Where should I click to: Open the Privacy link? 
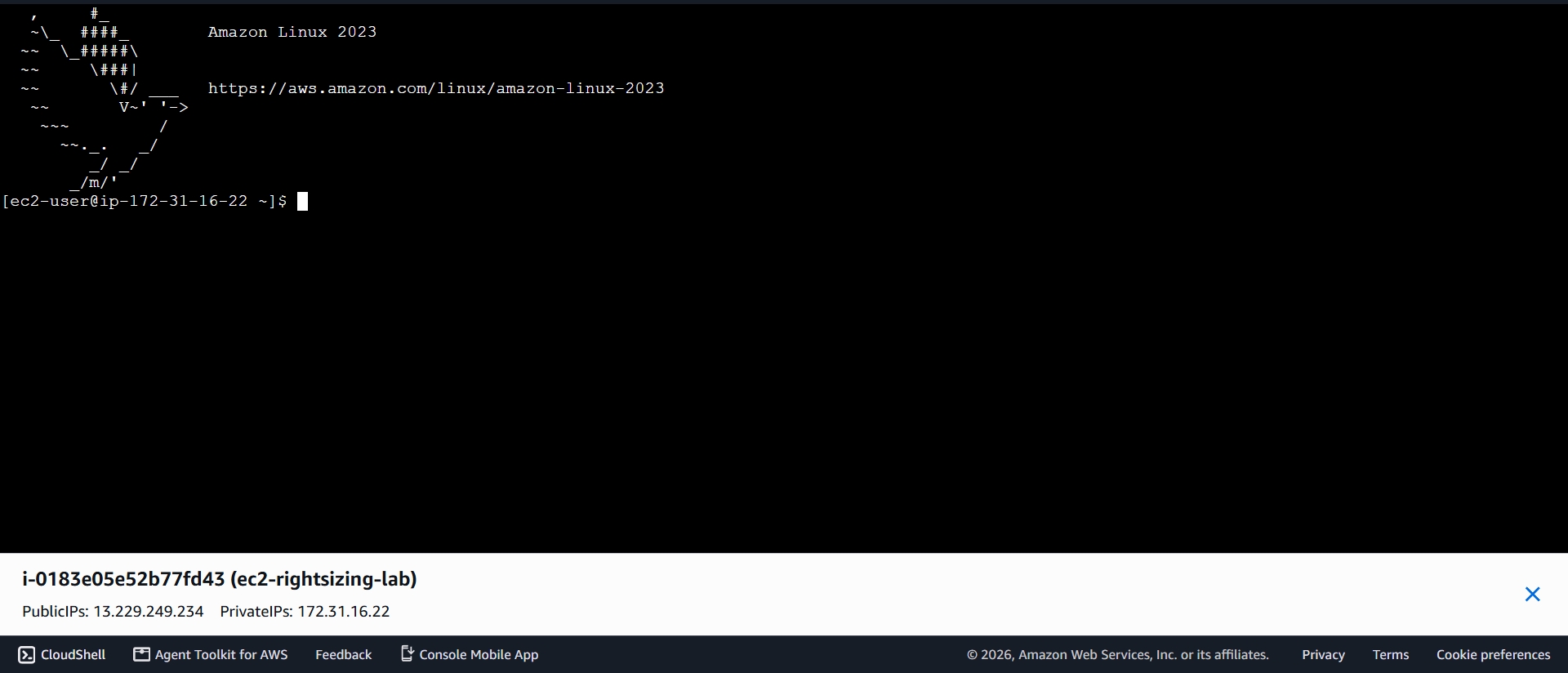pyautogui.click(x=1323, y=654)
